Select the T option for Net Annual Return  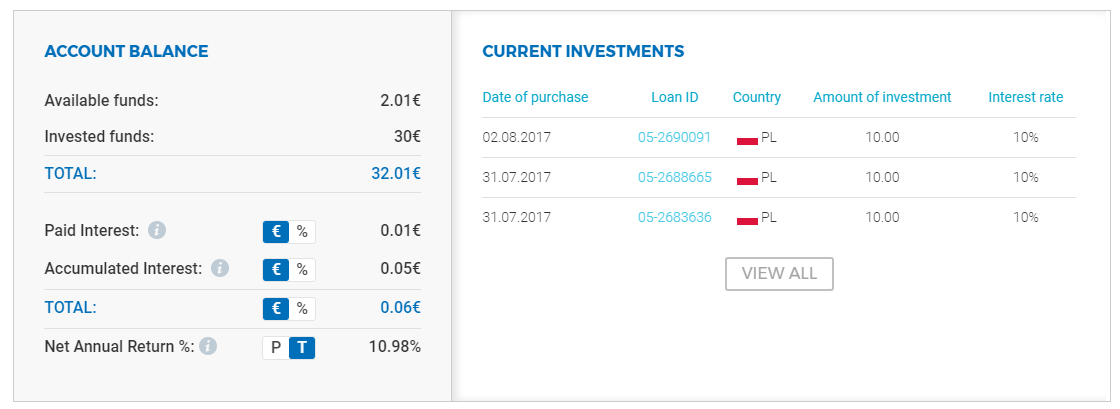(302, 348)
